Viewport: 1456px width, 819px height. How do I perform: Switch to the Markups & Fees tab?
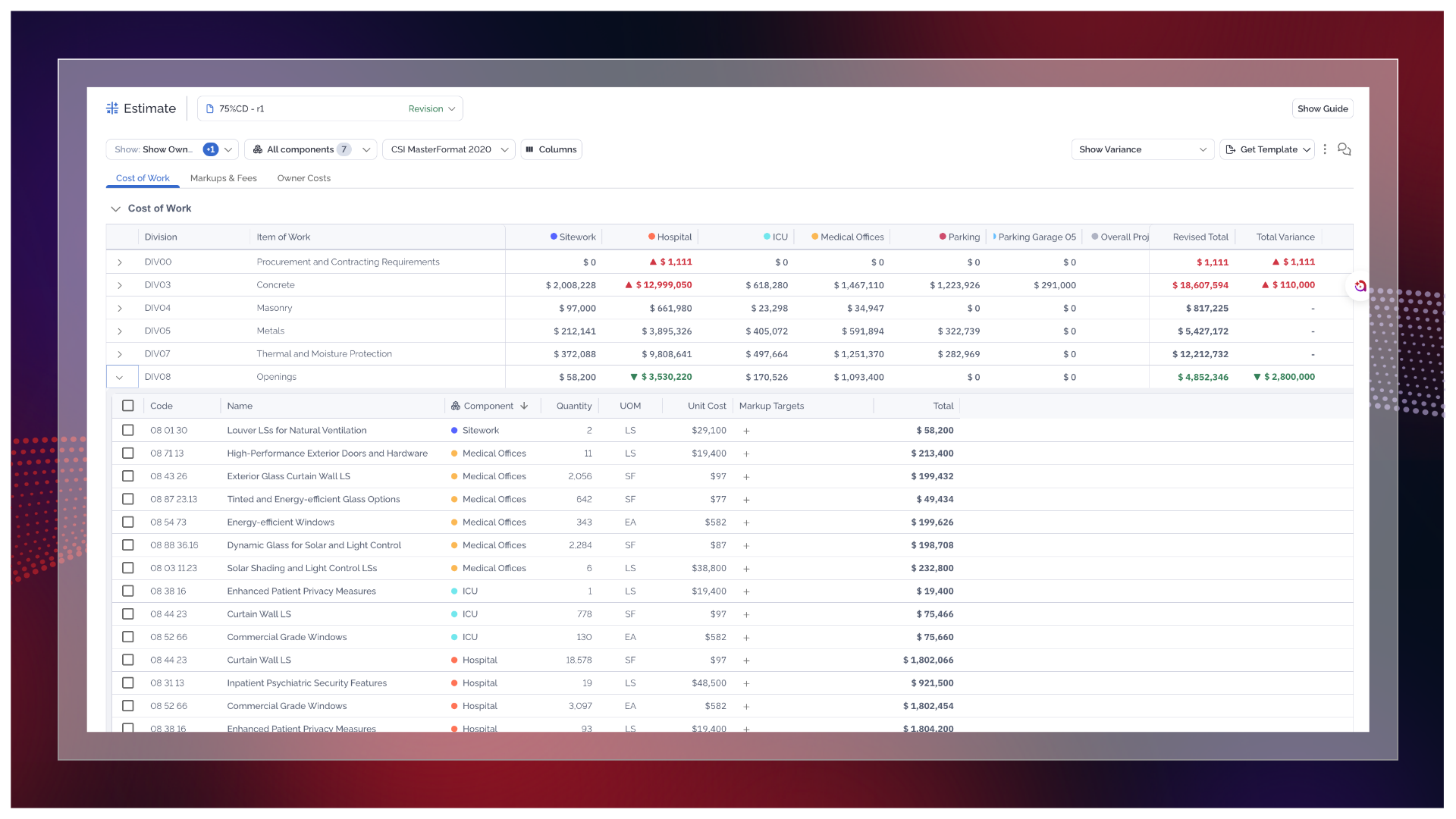(x=223, y=178)
